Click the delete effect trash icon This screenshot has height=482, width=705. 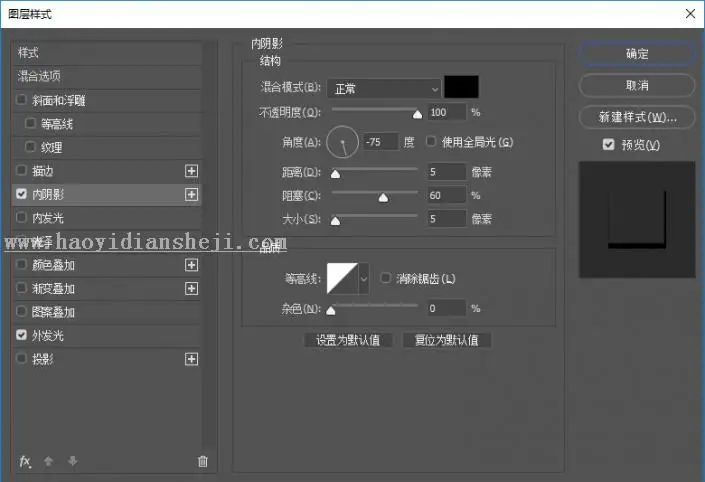(x=203, y=461)
